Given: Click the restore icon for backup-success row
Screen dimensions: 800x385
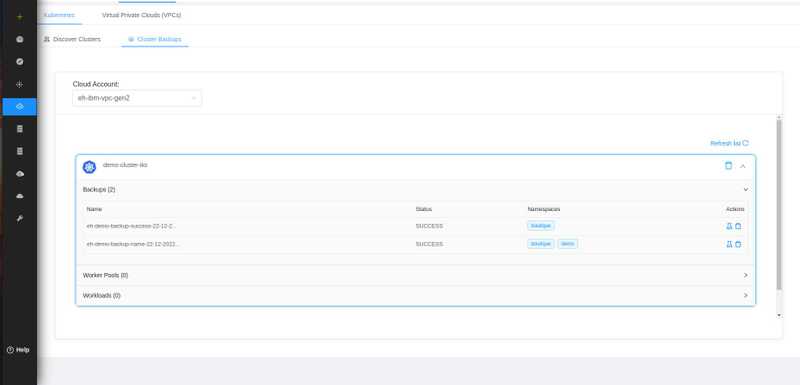Looking at the screenshot, I should click(729, 226).
